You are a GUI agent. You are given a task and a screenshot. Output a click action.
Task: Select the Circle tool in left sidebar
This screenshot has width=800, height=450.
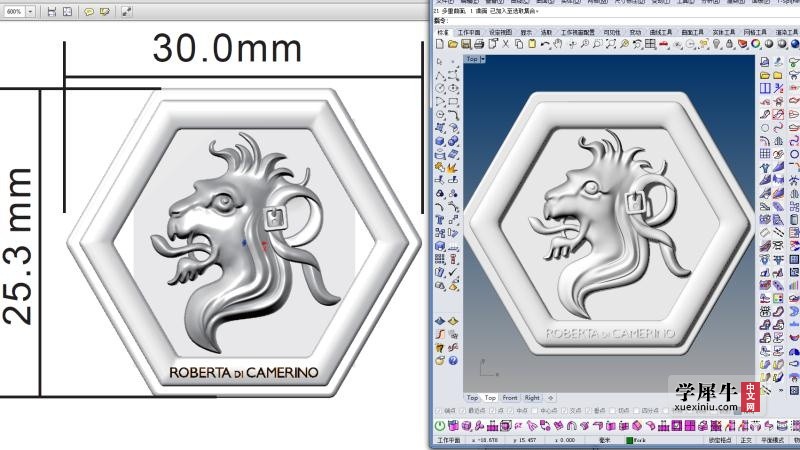point(440,88)
